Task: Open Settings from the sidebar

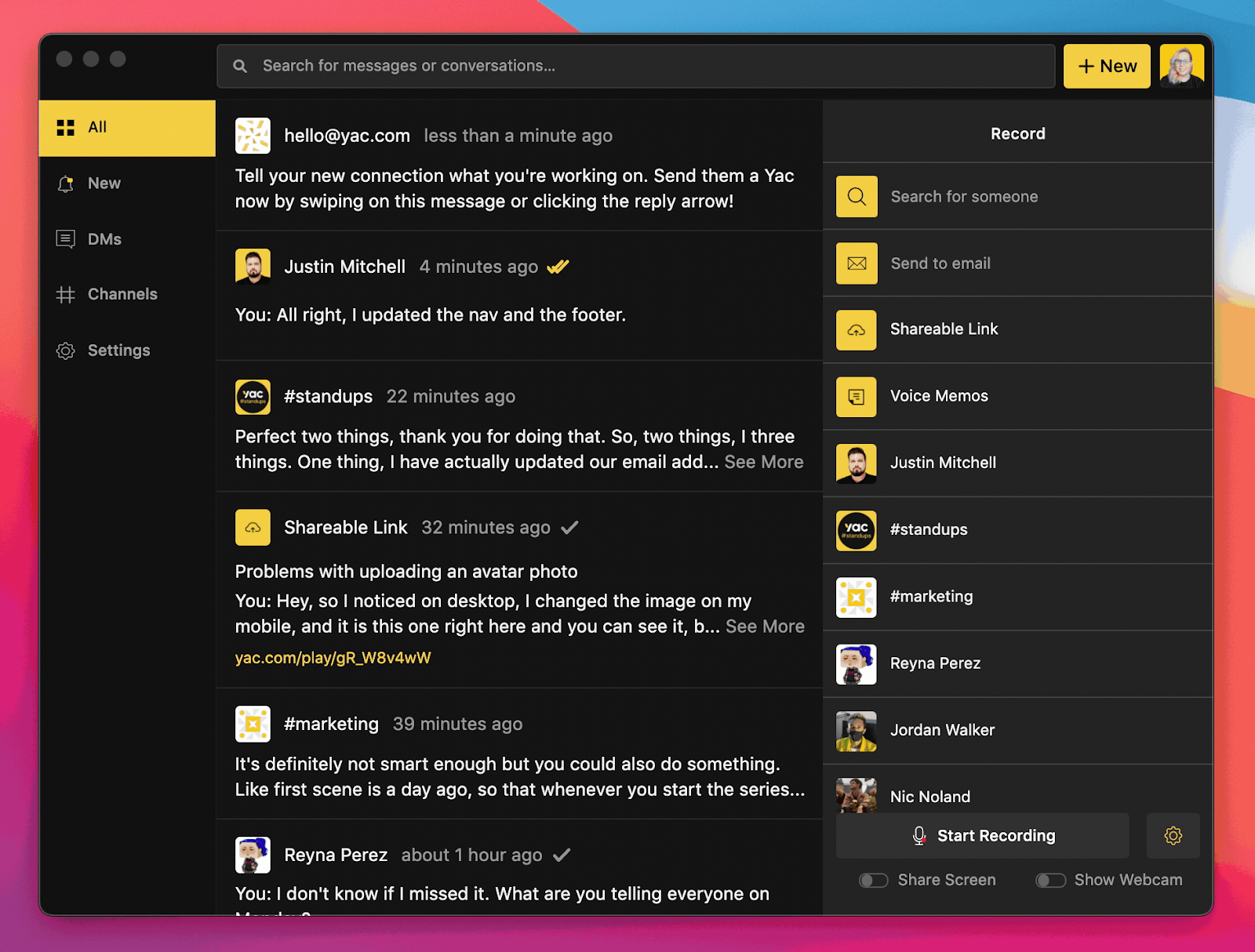Action: pyautogui.click(x=118, y=351)
